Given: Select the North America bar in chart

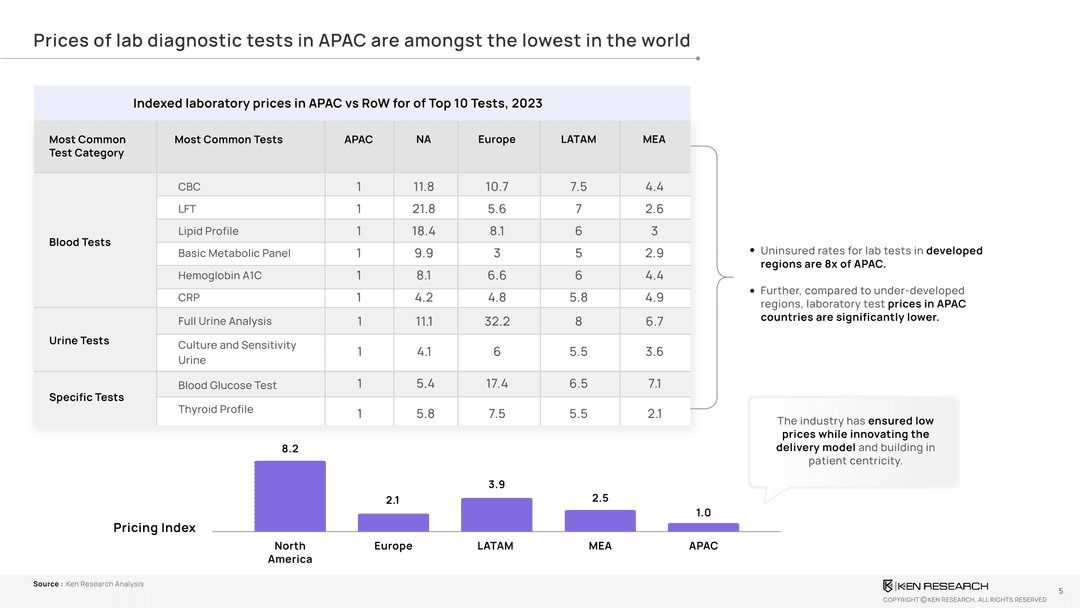Looking at the screenshot, I should click(290, 496).
